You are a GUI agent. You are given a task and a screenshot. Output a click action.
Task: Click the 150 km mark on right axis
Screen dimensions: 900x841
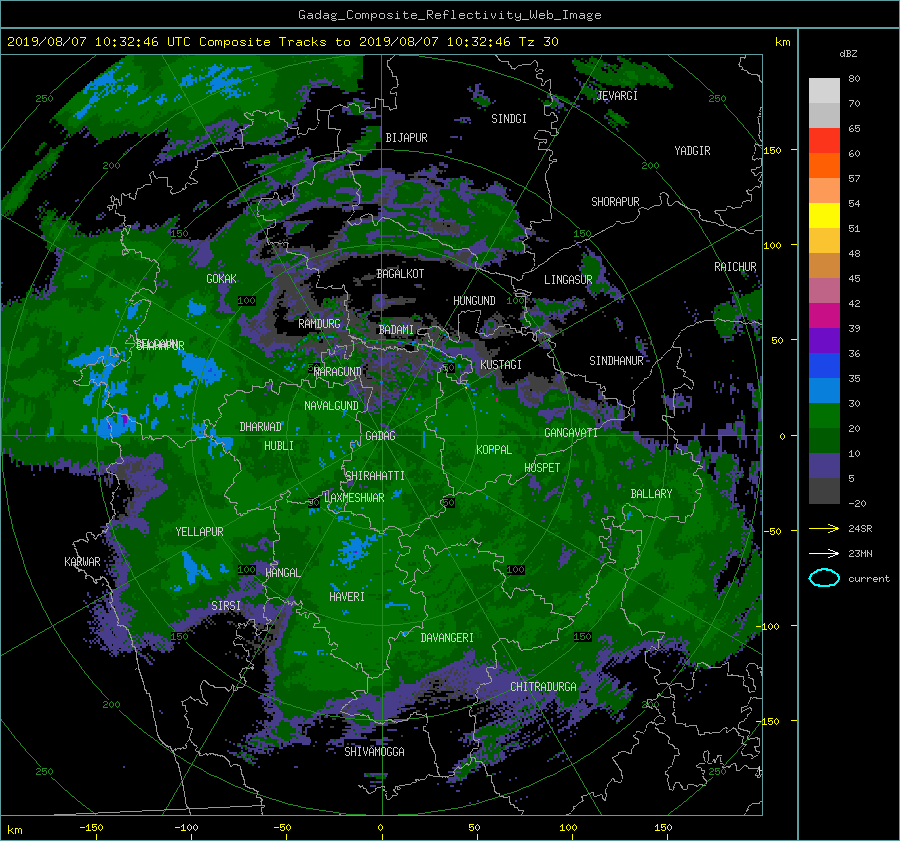(x=772, y=150)
